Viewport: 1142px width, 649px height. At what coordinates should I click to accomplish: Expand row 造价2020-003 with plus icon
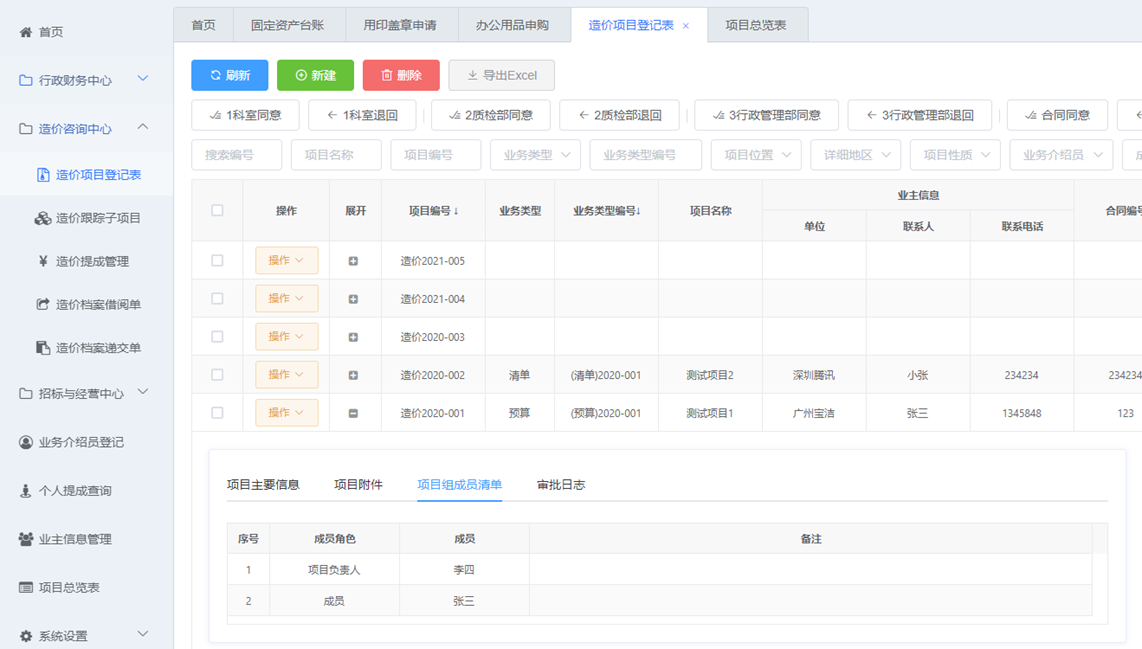point(353,337)
